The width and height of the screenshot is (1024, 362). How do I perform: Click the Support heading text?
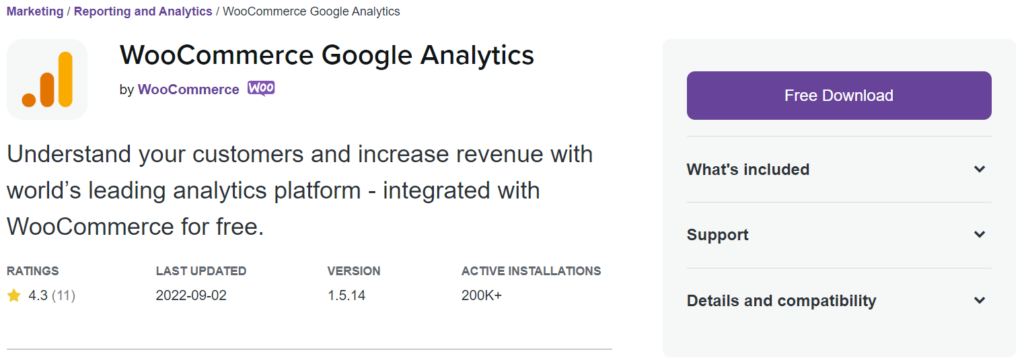pos(717,235)
